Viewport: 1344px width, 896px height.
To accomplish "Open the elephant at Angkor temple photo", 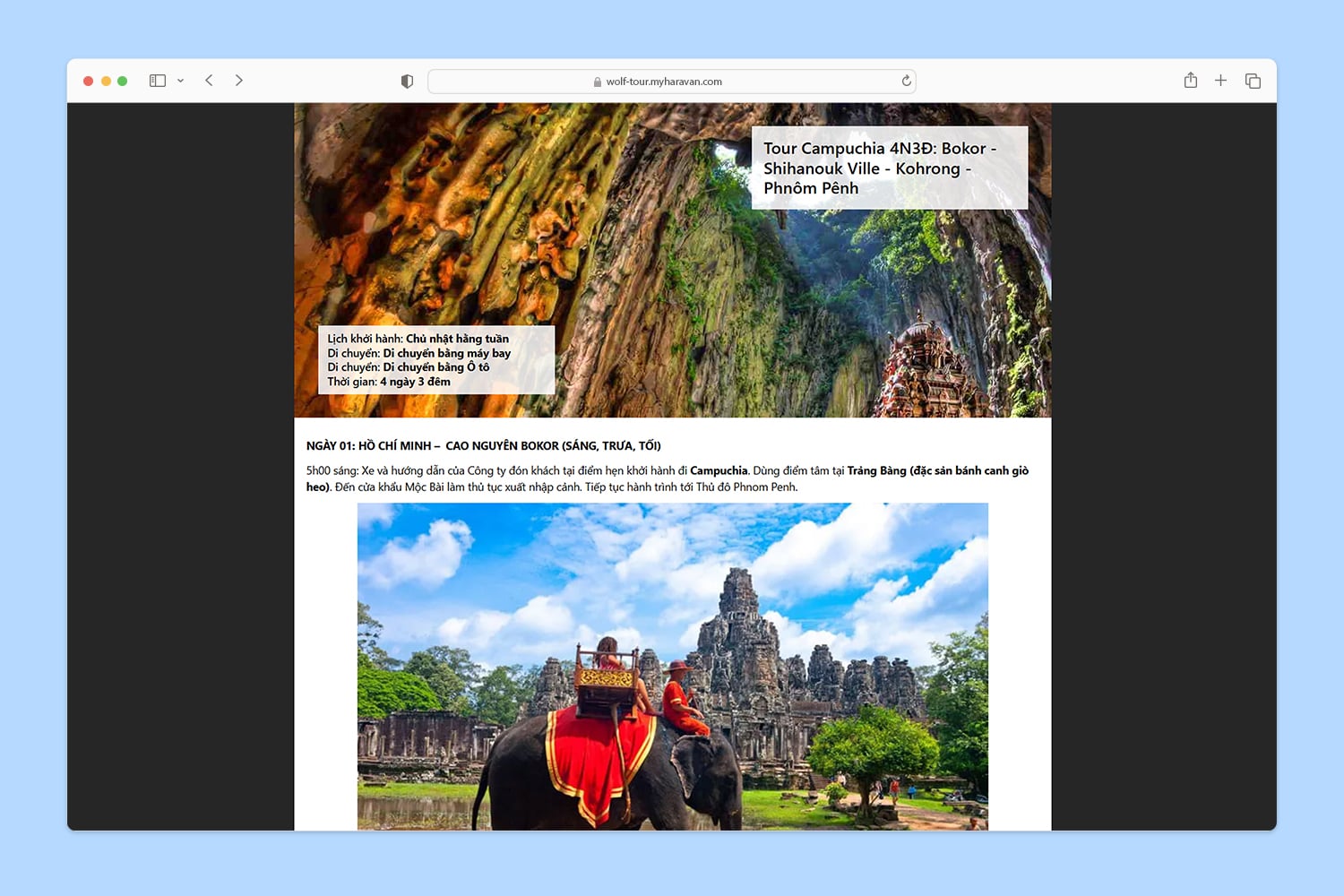I will [672, 666].
